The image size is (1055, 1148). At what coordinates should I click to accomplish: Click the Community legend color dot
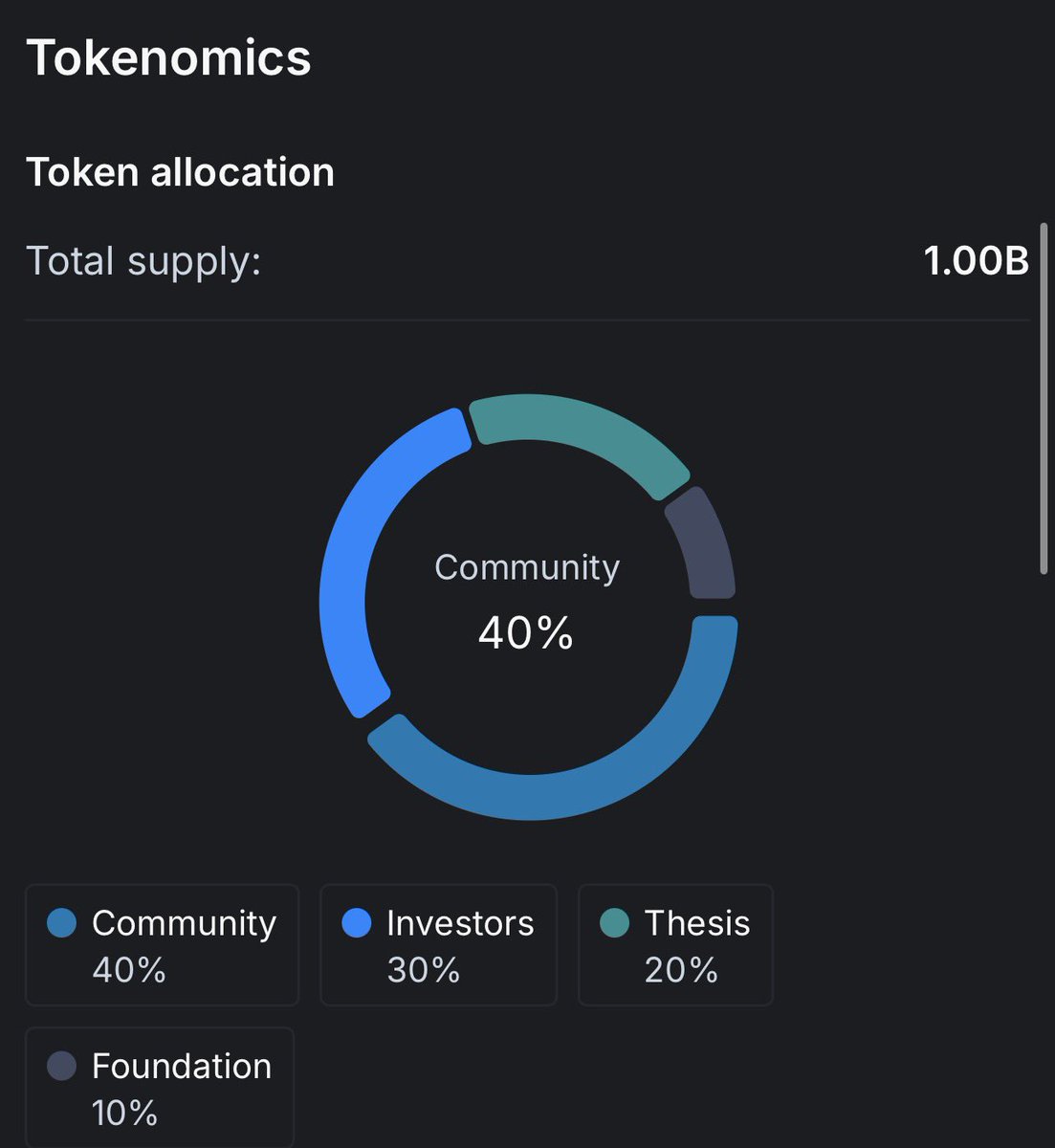point(61,923)
